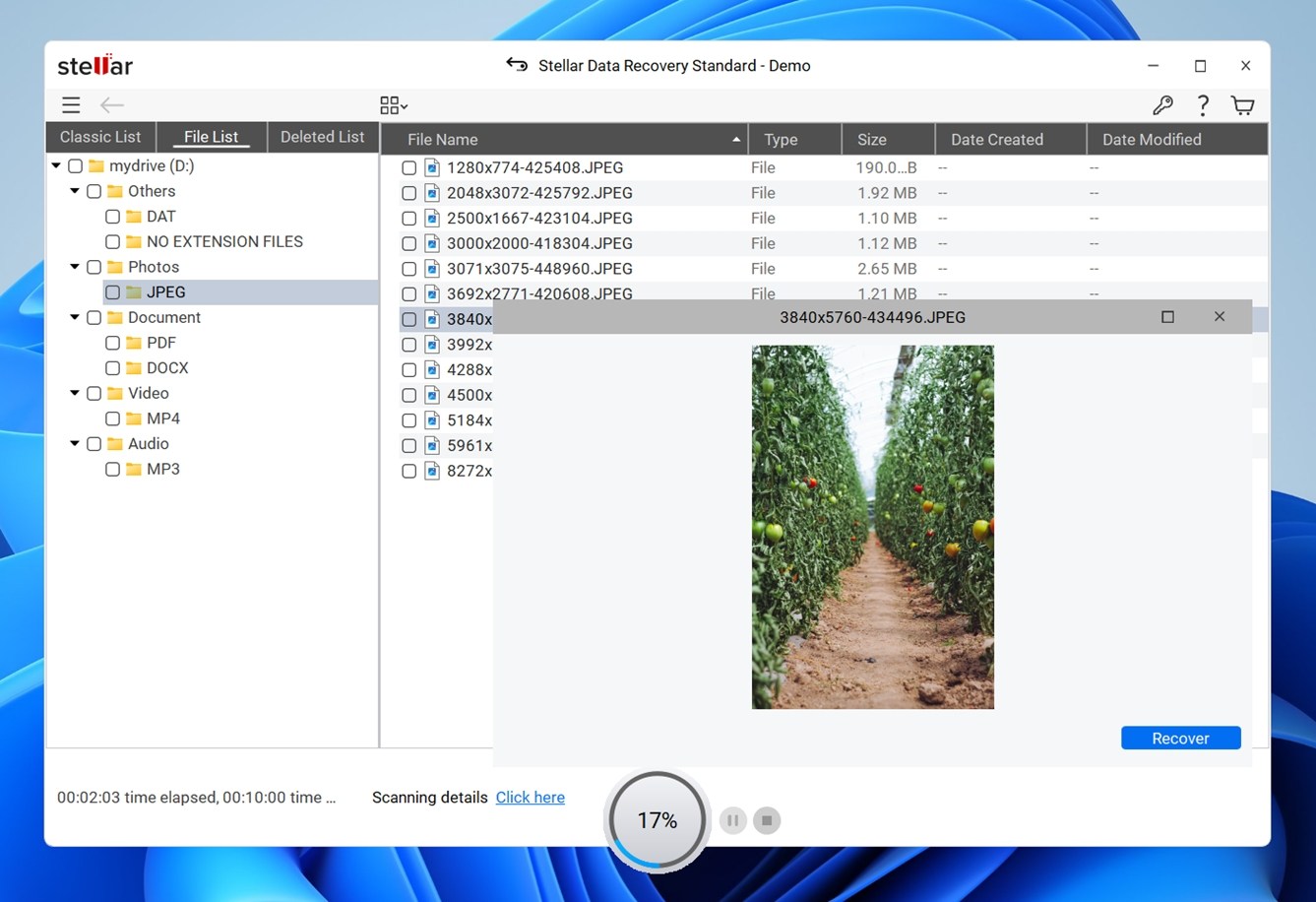Screen dimensions: 1316x902
Task: Collapse the Photos folder tree
Action: coord(74,266)
